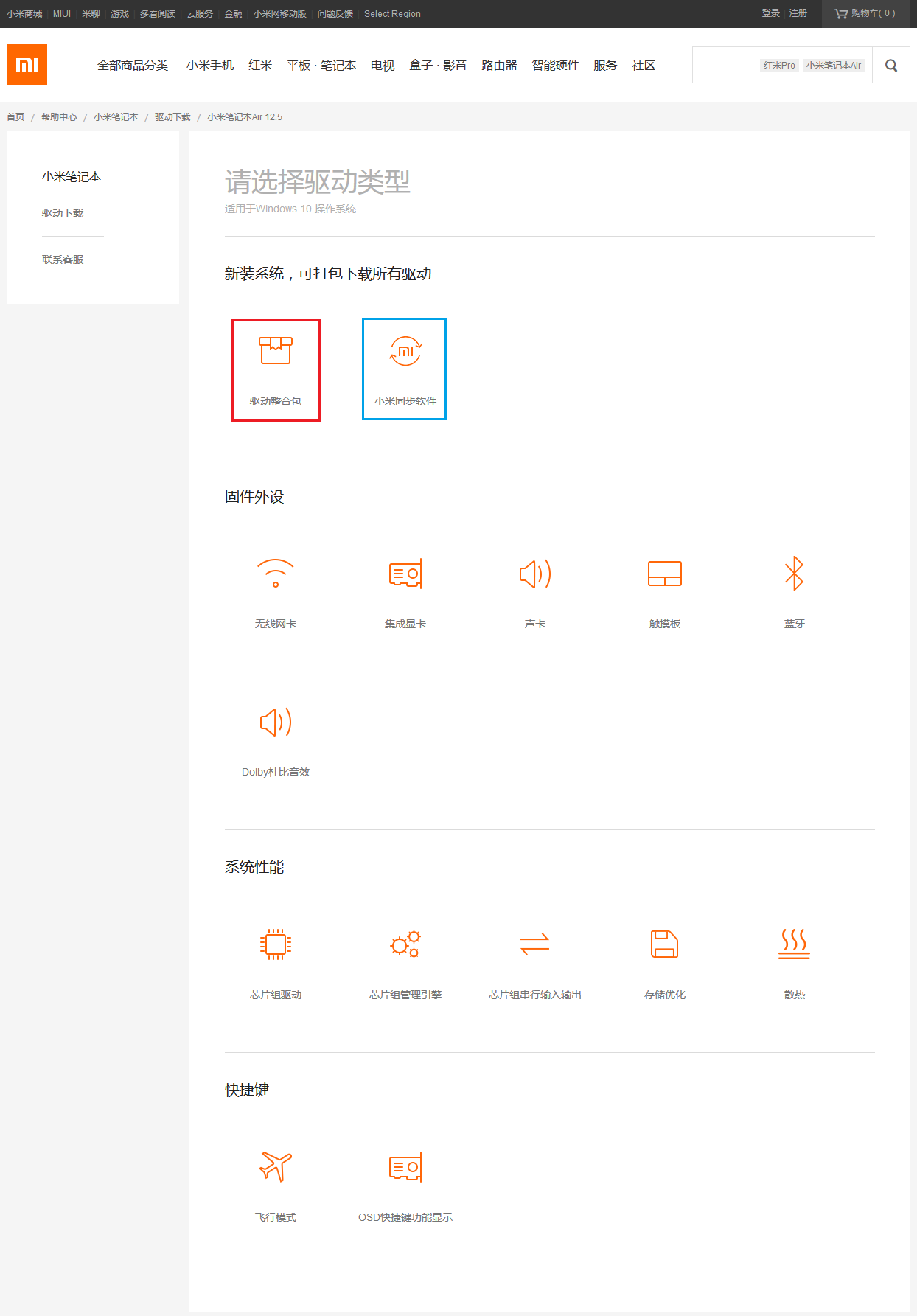Go to 帮助中心 in breadcrumb
Viewport: 917px width, 1316px height.
pos(59,117)
